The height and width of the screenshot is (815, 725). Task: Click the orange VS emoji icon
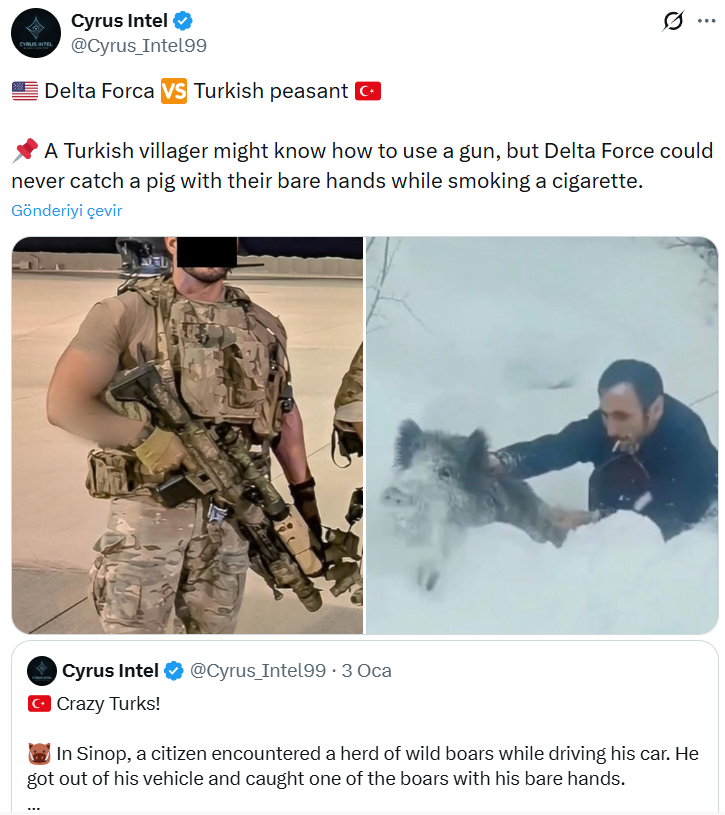pyautogui.click(x=174, y=91)
